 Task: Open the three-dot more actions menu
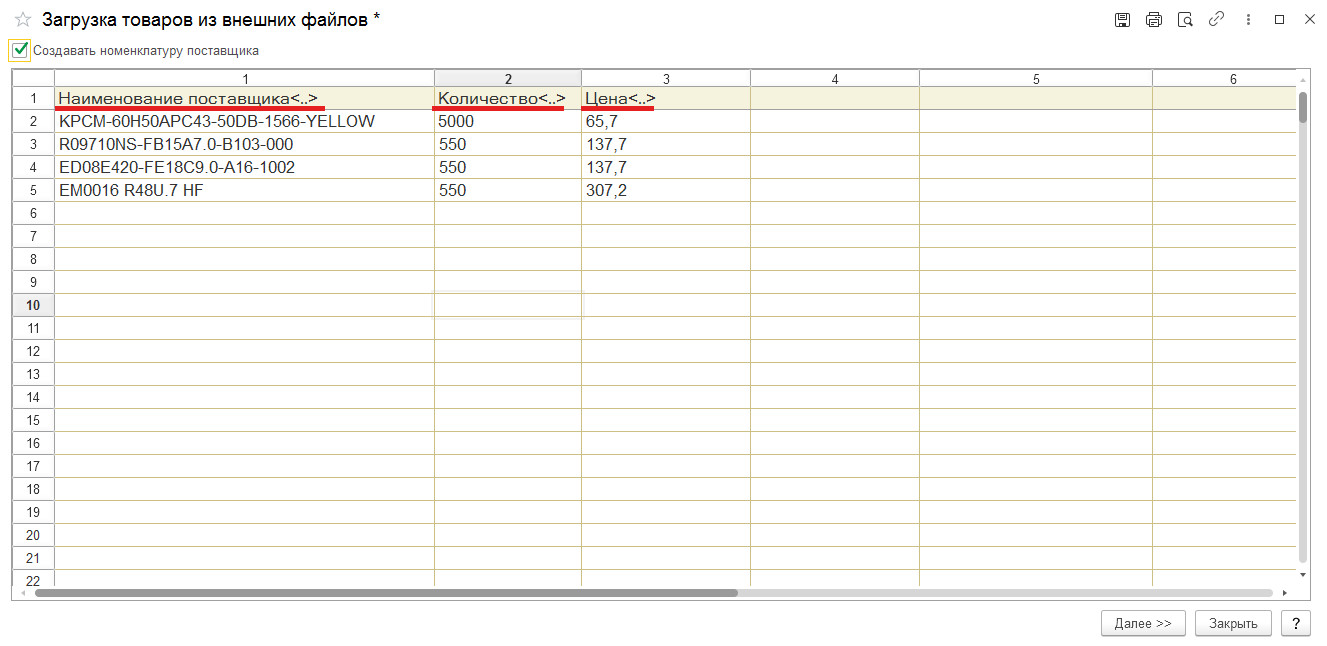(x=1247, y=20)
